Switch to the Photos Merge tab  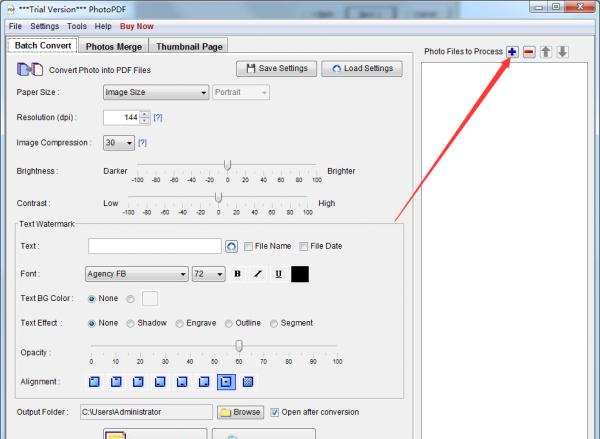(114, 46)
